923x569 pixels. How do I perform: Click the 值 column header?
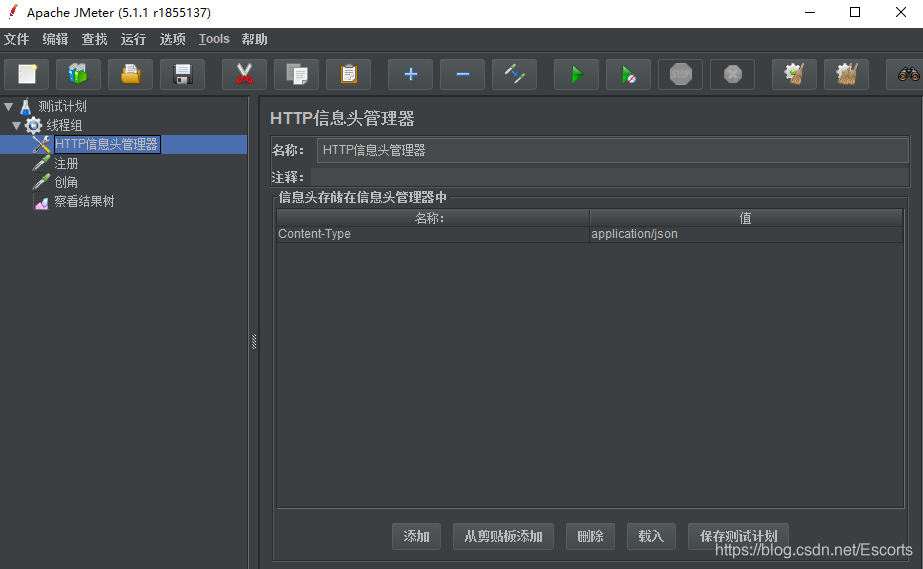(x=746, y=218)
